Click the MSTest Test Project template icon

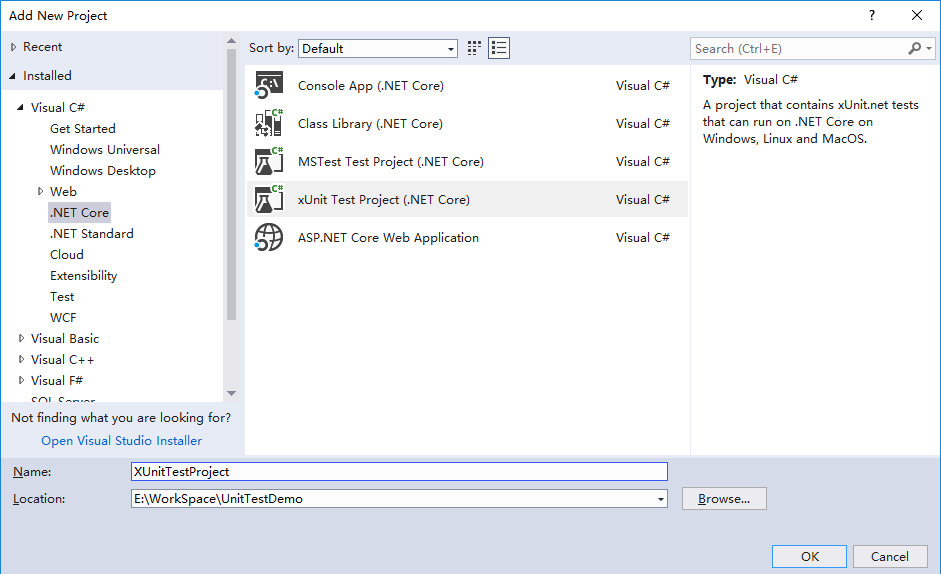[269, 162]
